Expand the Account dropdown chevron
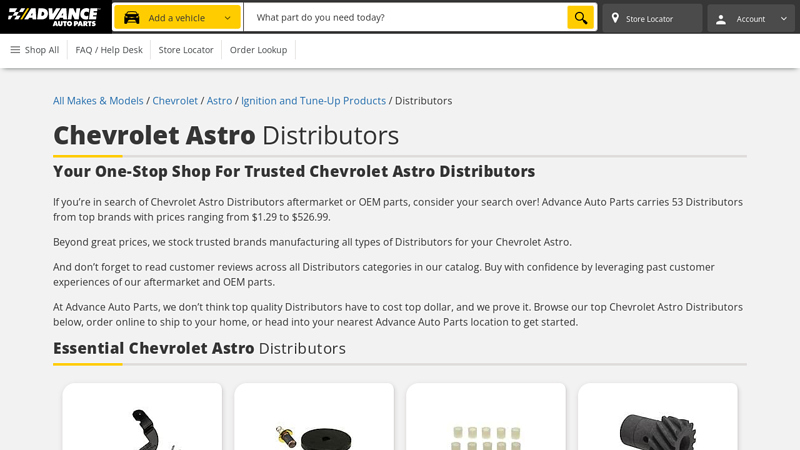Screen dimensions: 800x450 tap(784, 18)
